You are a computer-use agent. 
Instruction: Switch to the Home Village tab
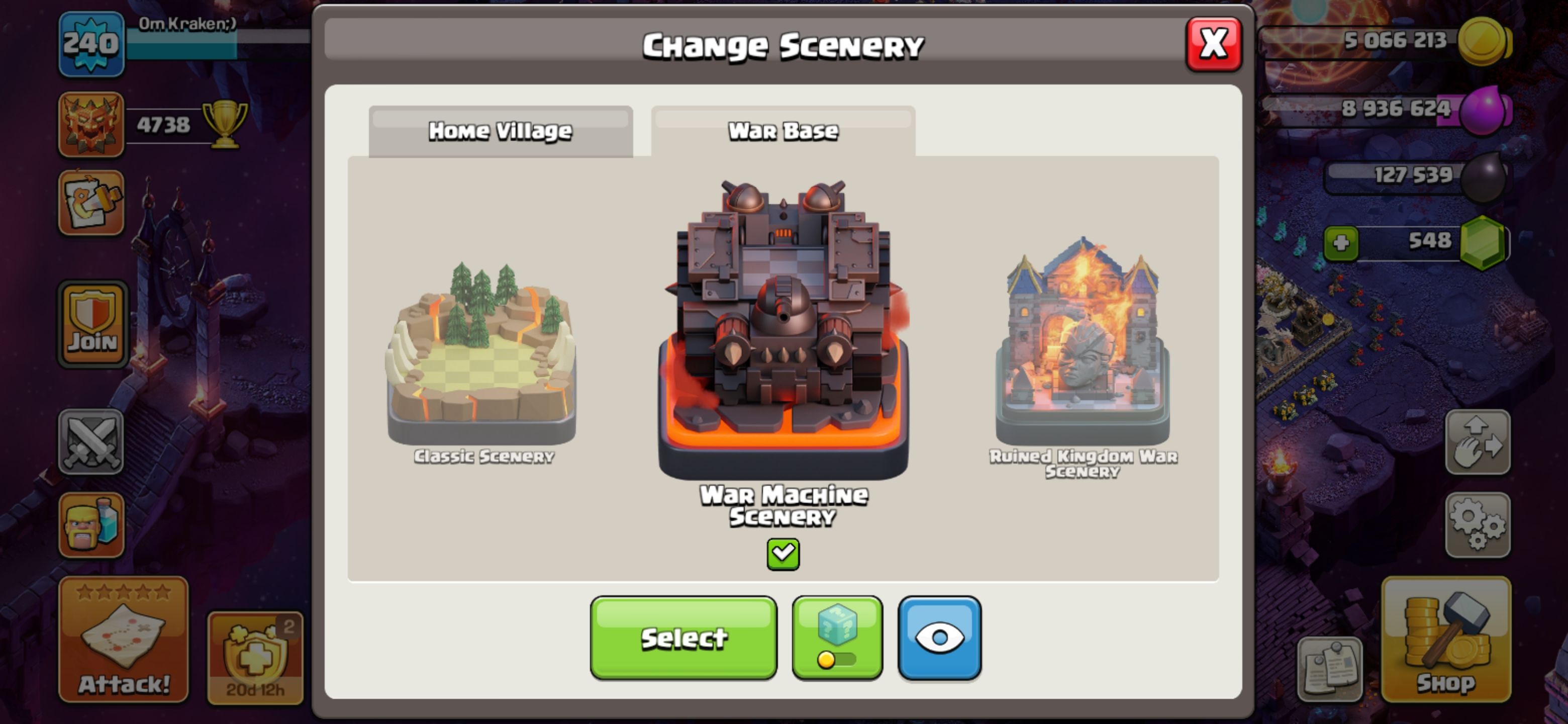point(501,132)
